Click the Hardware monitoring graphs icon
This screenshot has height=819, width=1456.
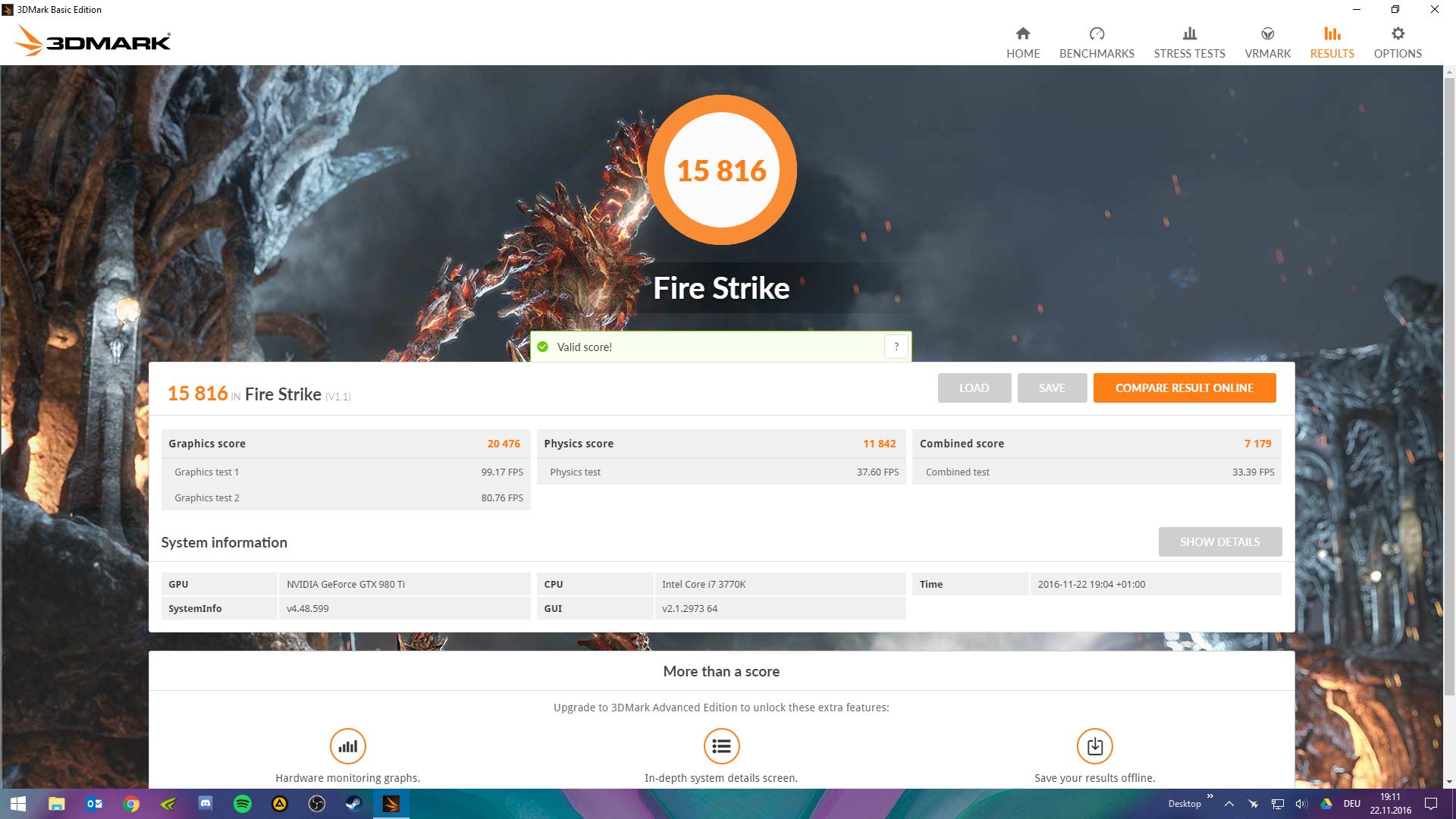[x=348, y=746]
